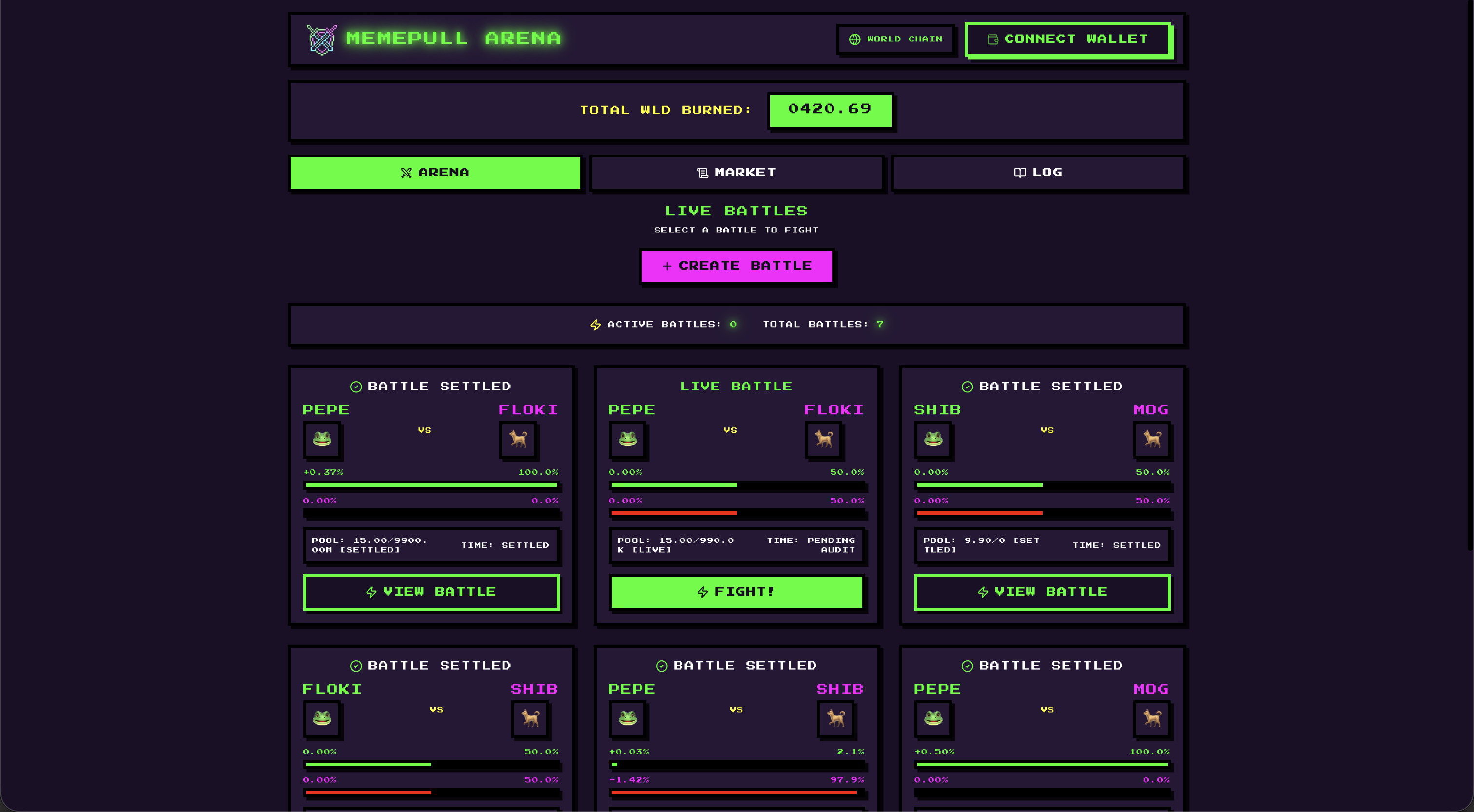Screen dimensions: 1474x812
Task: Click View Battle on first PEPE vs FLOKI settled card
Action: 431,592
